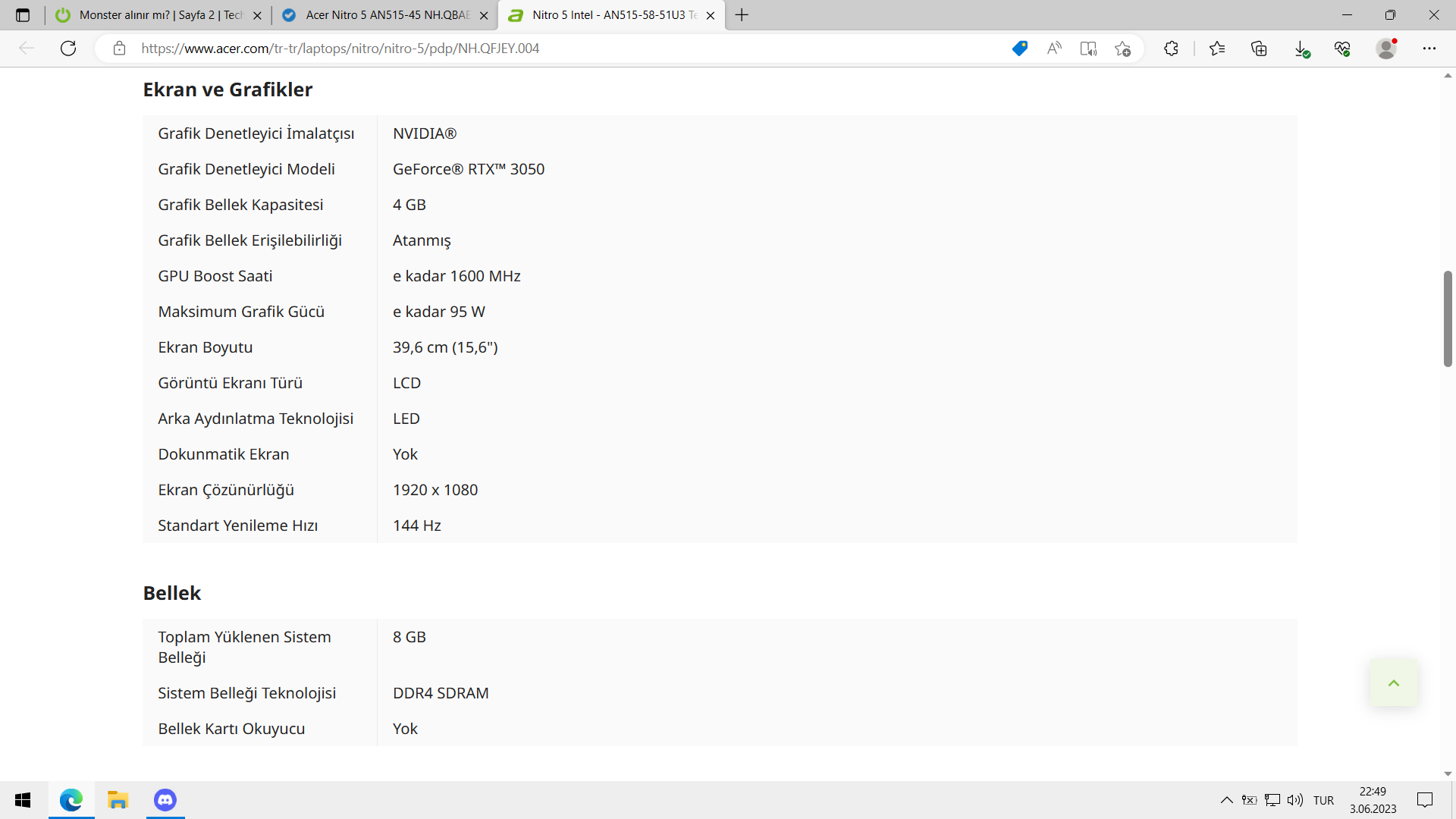
Task: Click the scroll-to-top arrow button
Action: coord(1393,683)
